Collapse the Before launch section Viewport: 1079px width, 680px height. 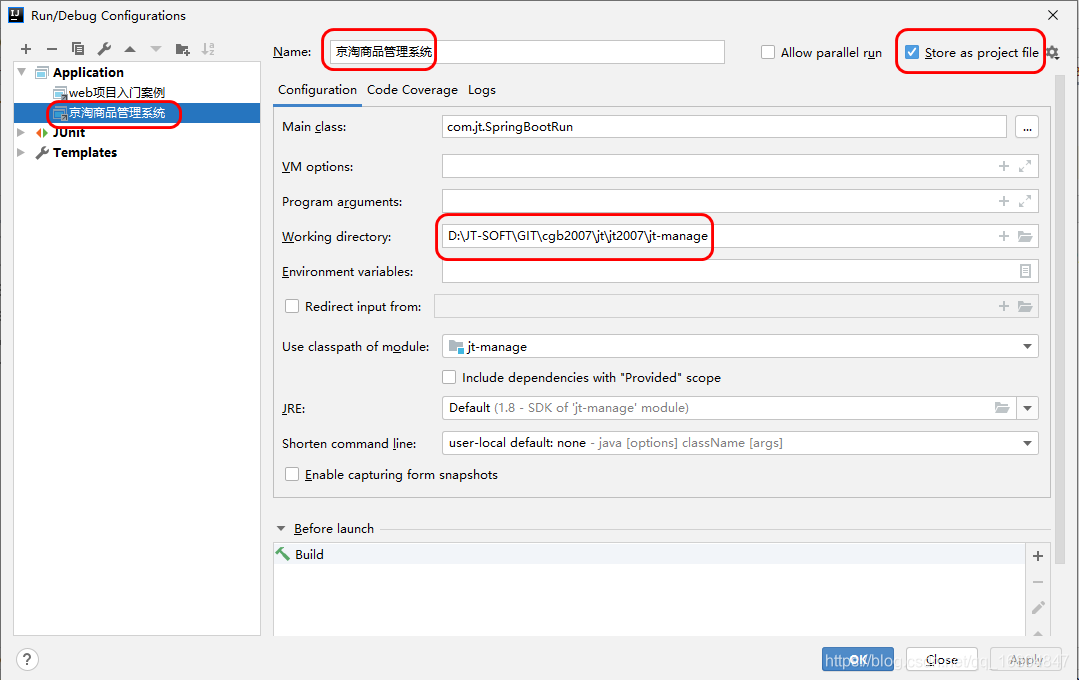click(281, 529)
